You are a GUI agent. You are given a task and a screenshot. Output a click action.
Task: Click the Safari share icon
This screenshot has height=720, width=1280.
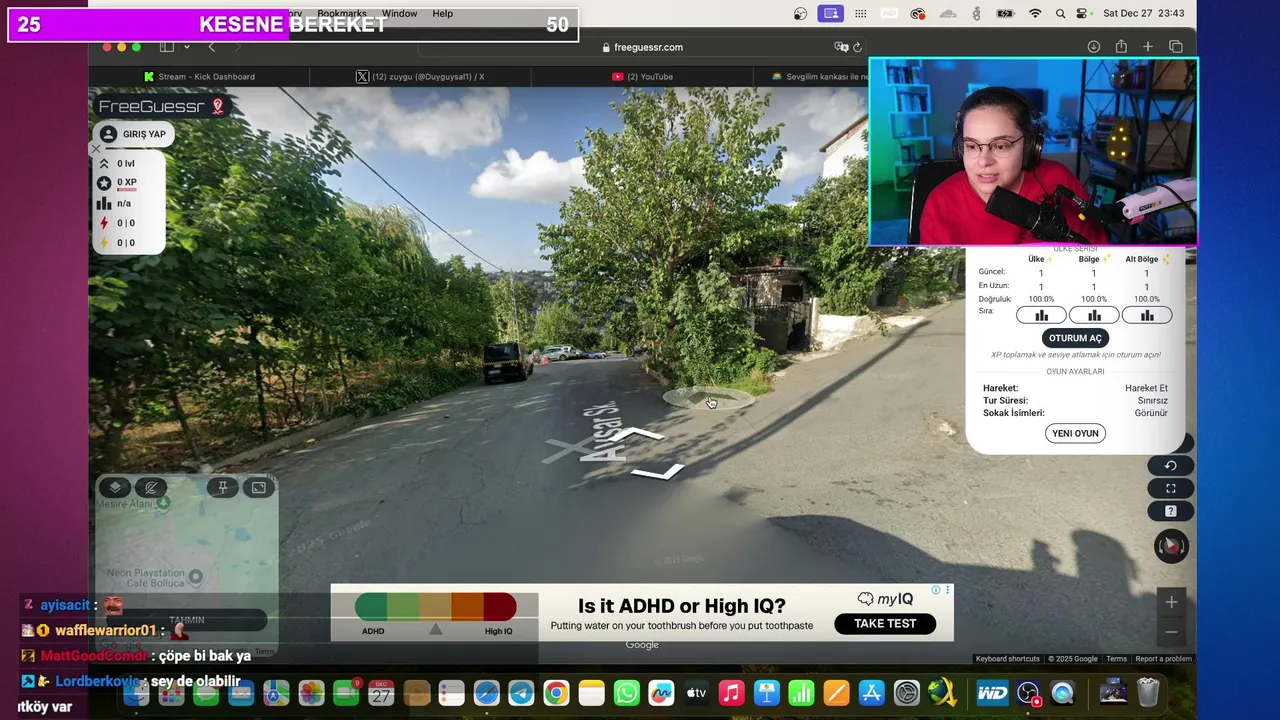[1121, 47]
